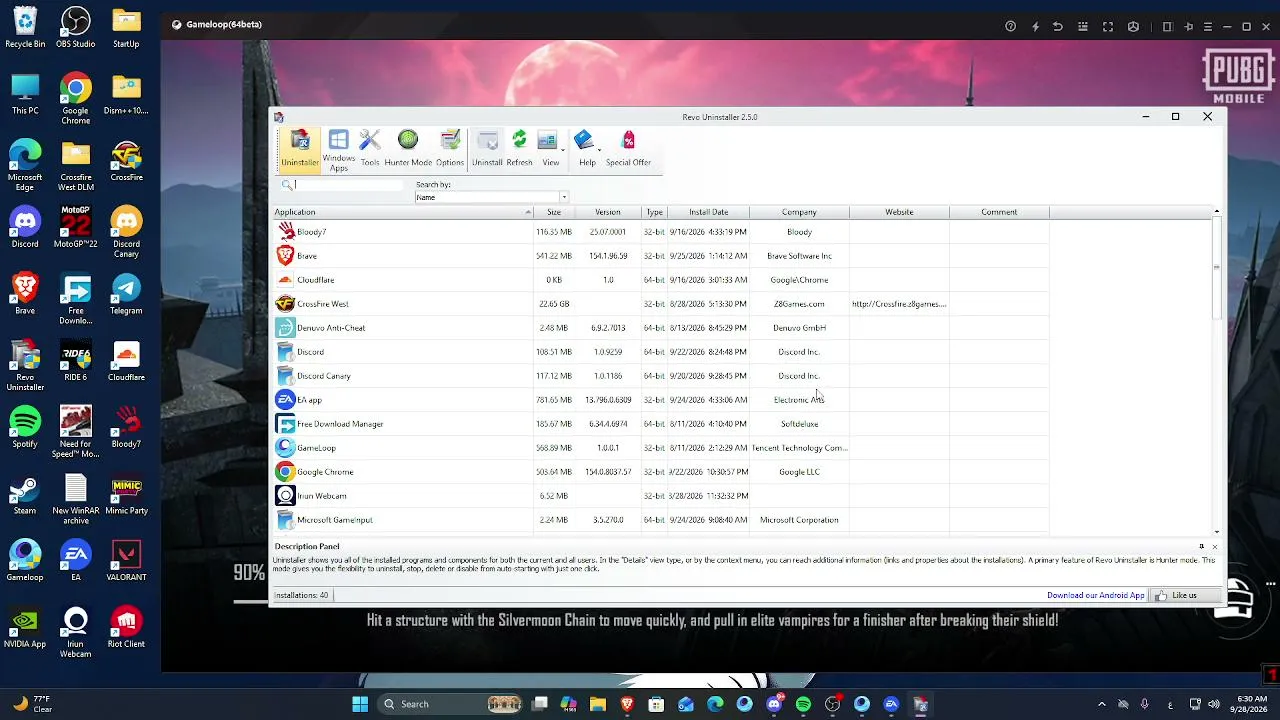Open VALORANT desktop shortcut
Screen dimensions: 1280x720
coord(126,561)
